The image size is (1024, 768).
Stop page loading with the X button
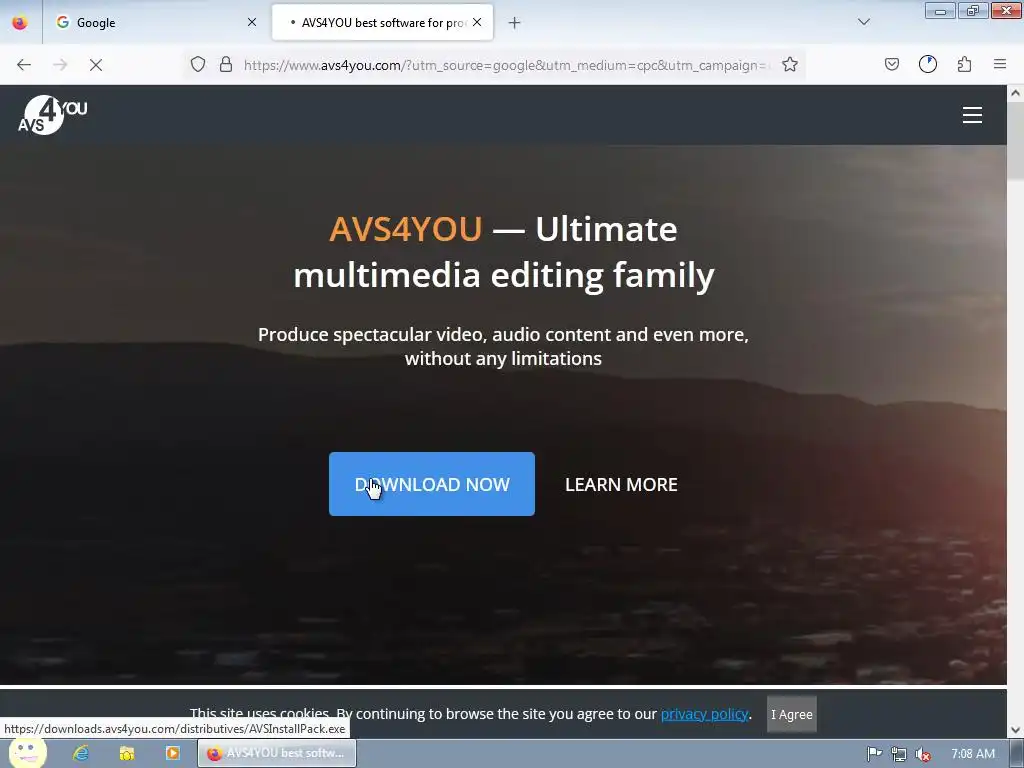[96, 65]
